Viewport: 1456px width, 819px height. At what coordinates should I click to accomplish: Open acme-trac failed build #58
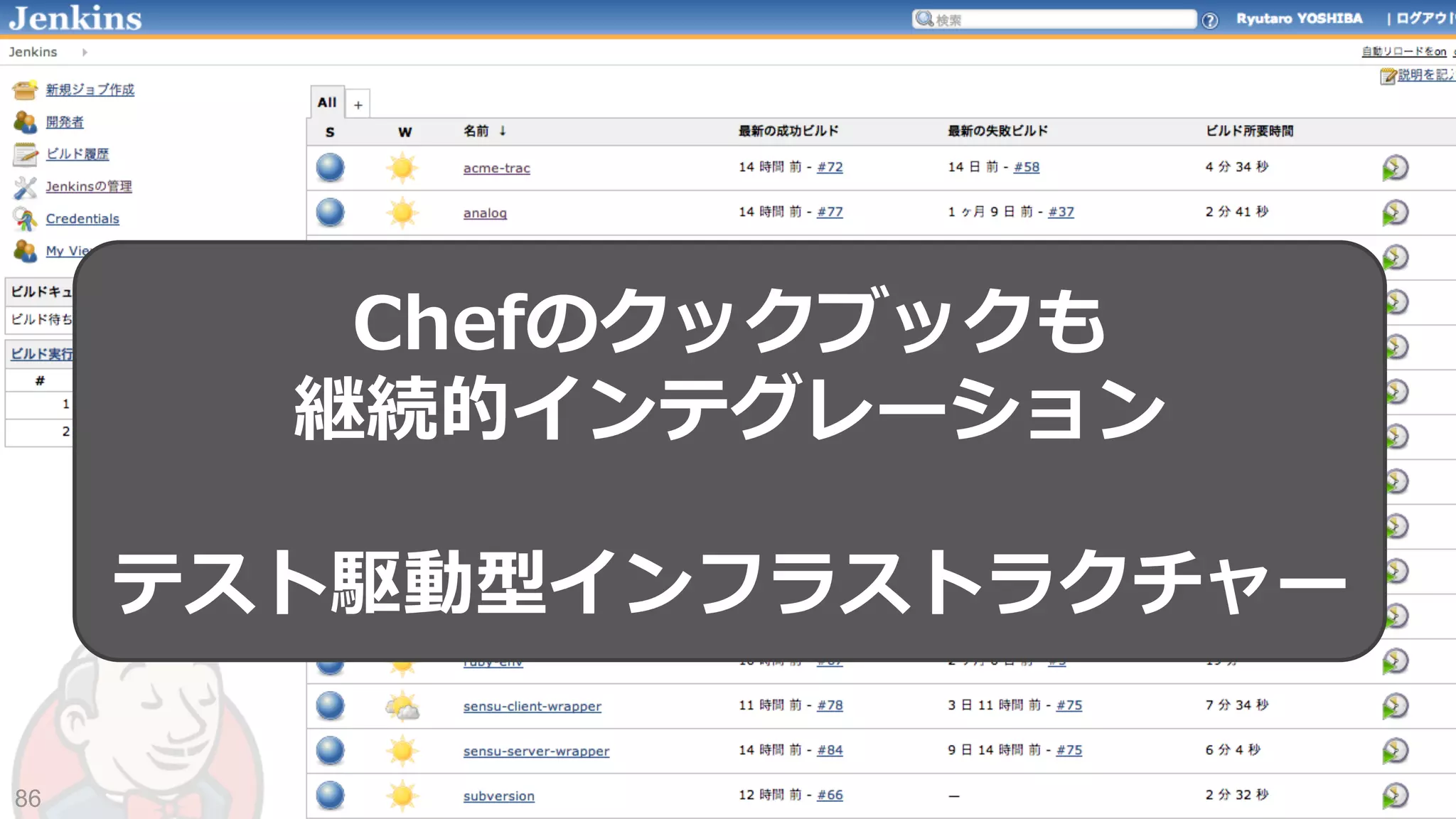(1027, 167)
